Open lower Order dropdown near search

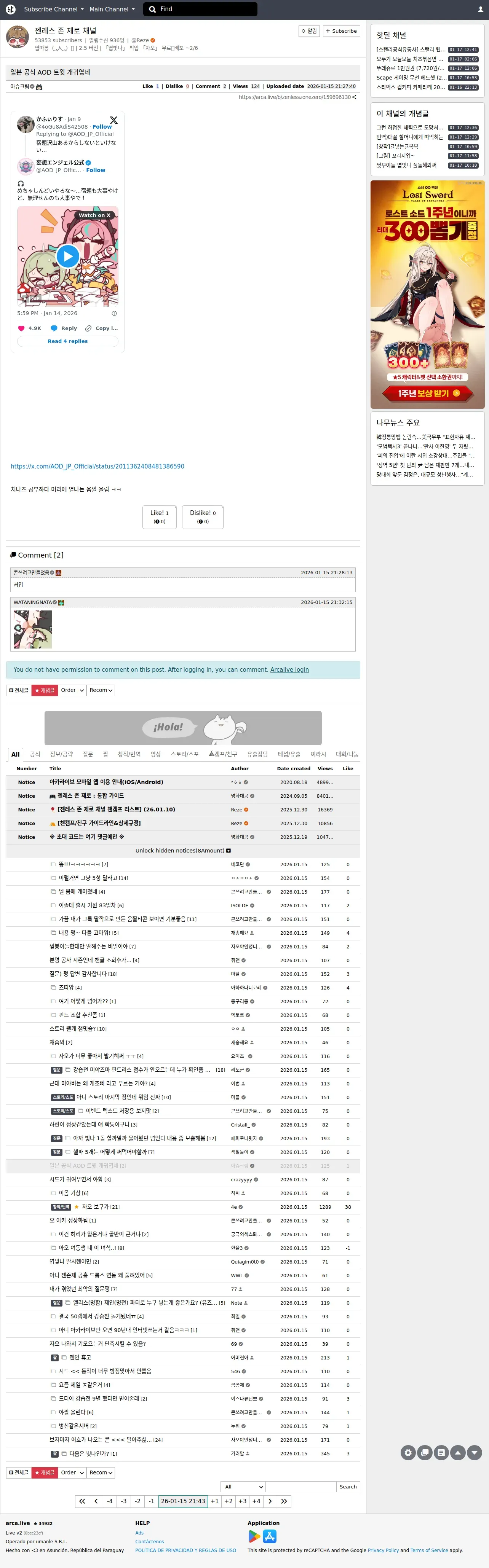pos(72,1472)
